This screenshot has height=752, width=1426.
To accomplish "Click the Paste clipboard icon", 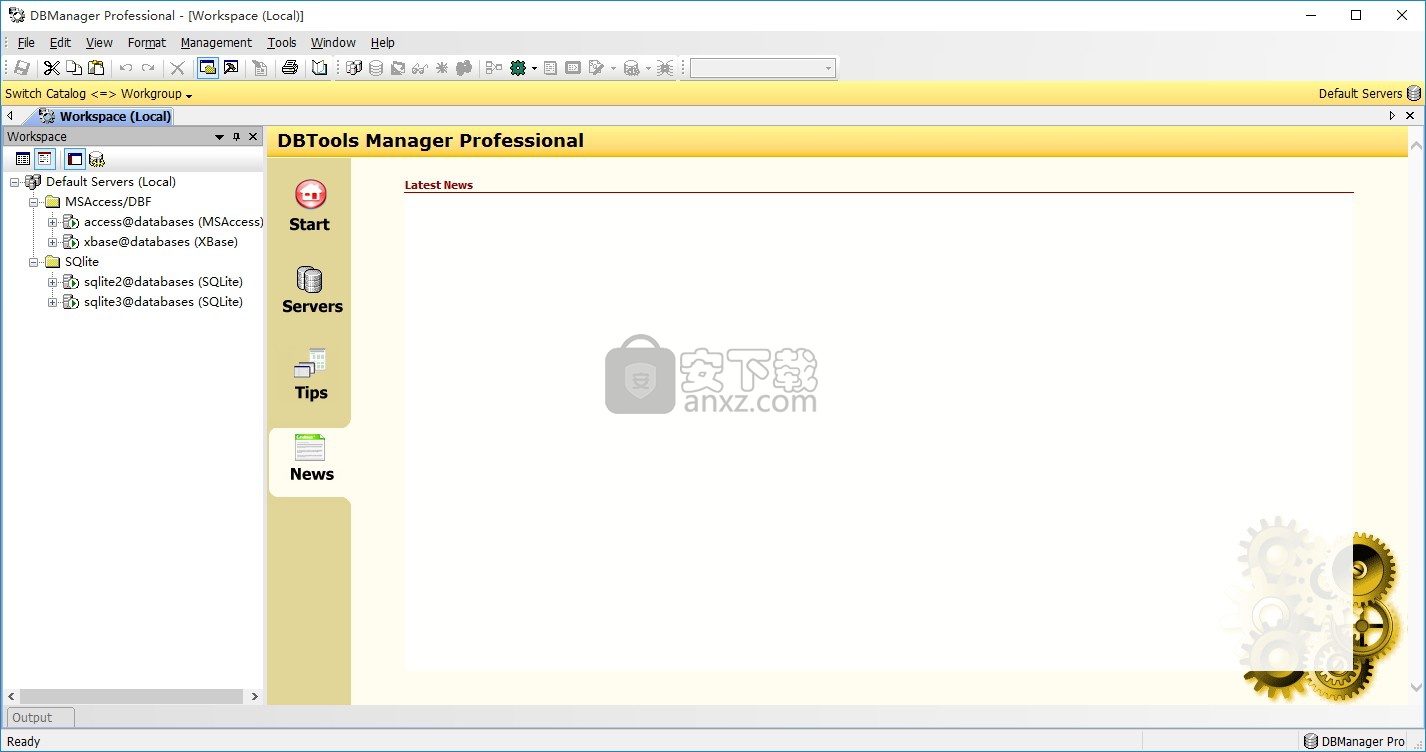I will [96, 68].
